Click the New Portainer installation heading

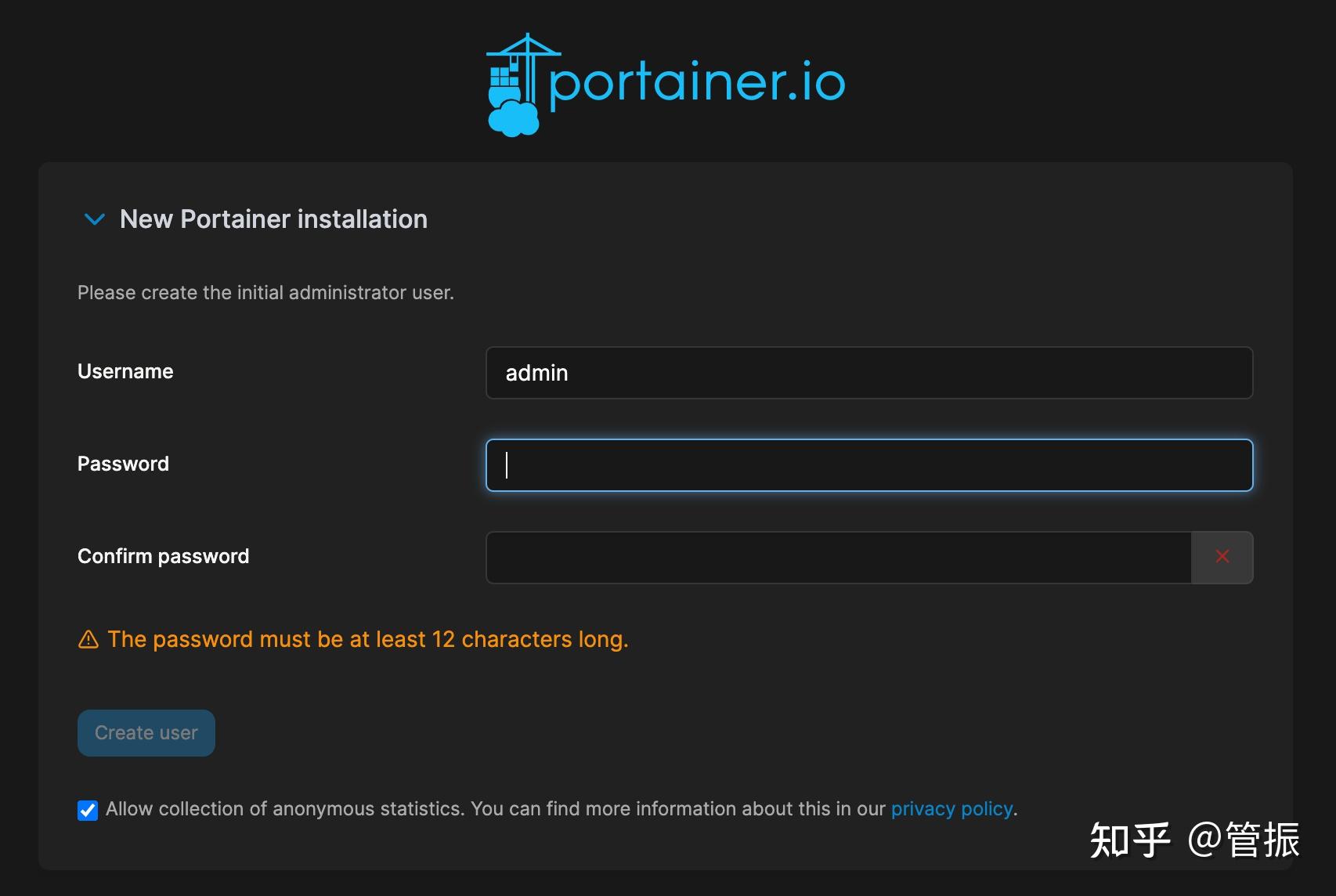(x=273, y=219)
